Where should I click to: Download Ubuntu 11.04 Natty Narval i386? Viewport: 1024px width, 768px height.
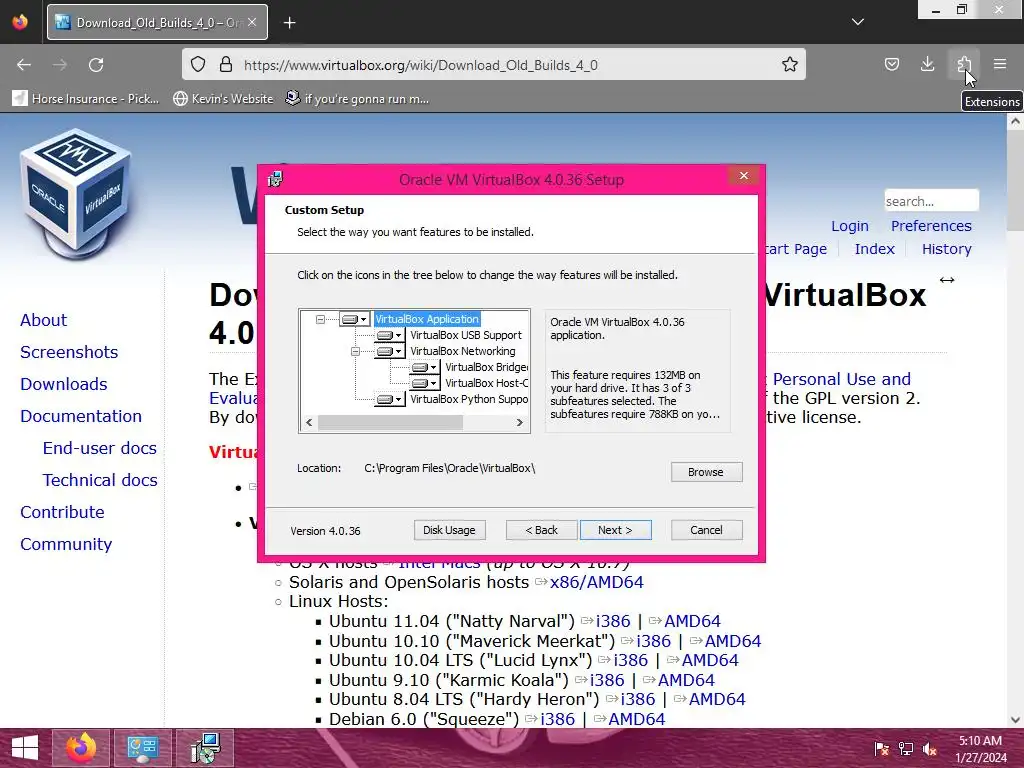click(x=613, y=621)
